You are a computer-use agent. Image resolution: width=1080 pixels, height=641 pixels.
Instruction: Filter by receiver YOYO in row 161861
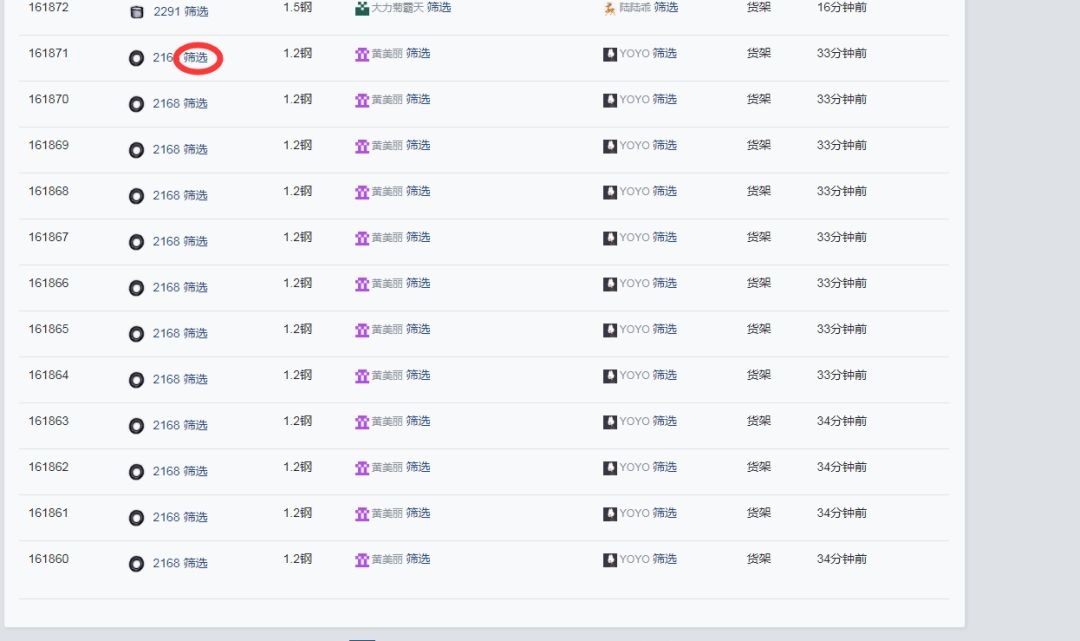click(665, 513)
